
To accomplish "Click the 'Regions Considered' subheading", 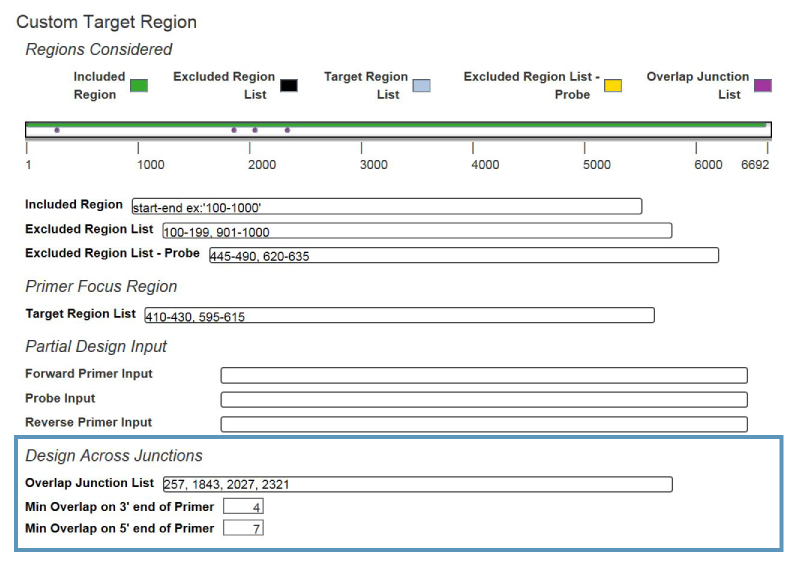I will pyautogui.click(x=99, y=49).
